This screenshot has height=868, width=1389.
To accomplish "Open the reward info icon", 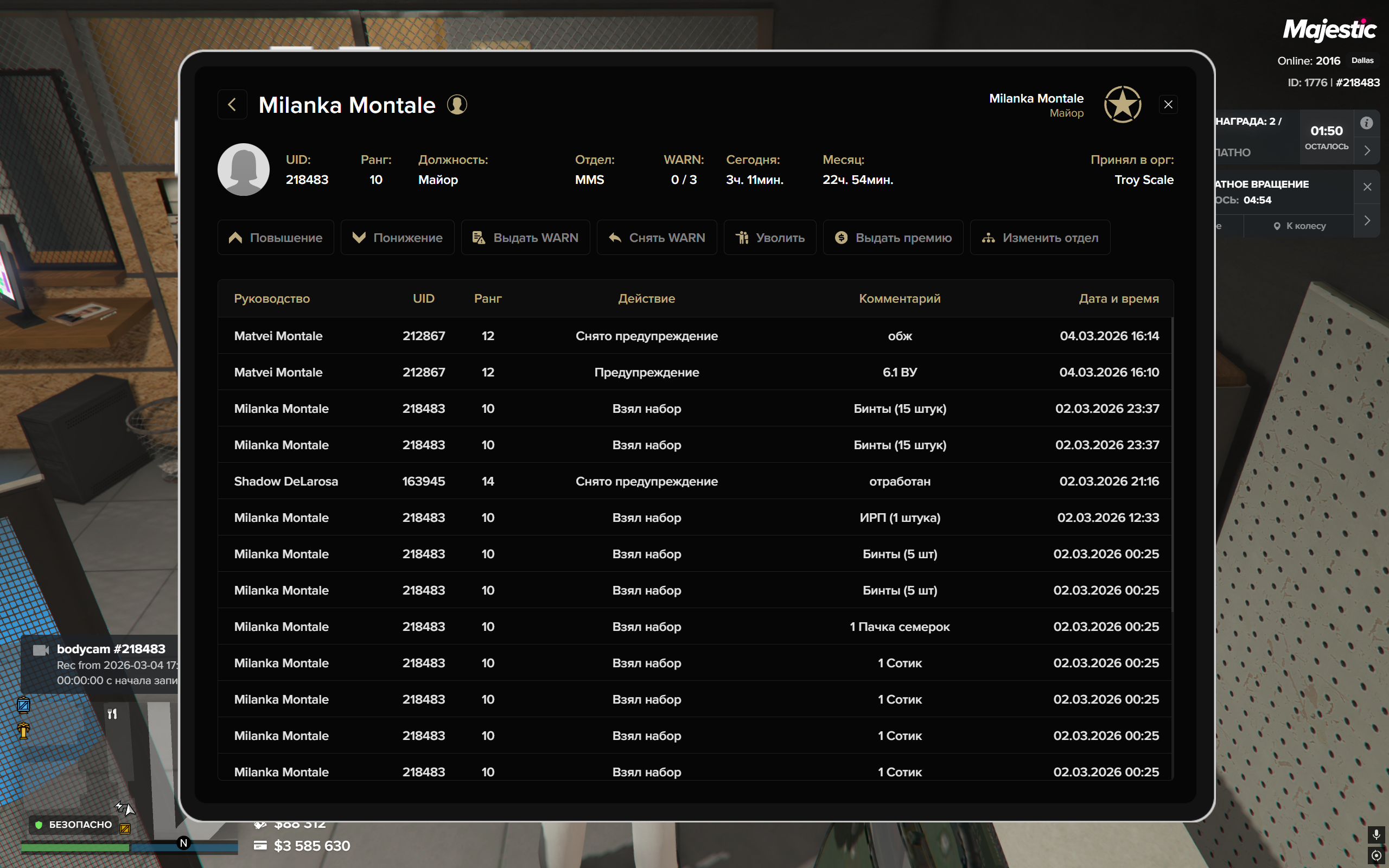I will (1367, 123).
